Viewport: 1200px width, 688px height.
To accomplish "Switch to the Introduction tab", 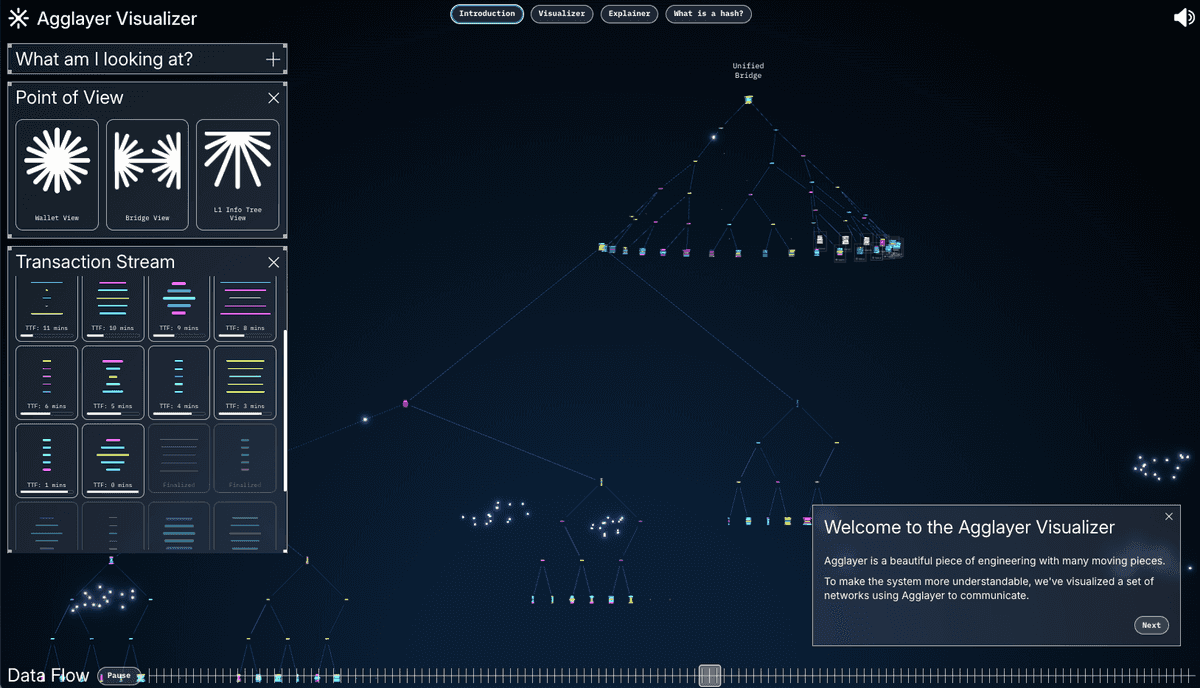I will pos(487,14).
